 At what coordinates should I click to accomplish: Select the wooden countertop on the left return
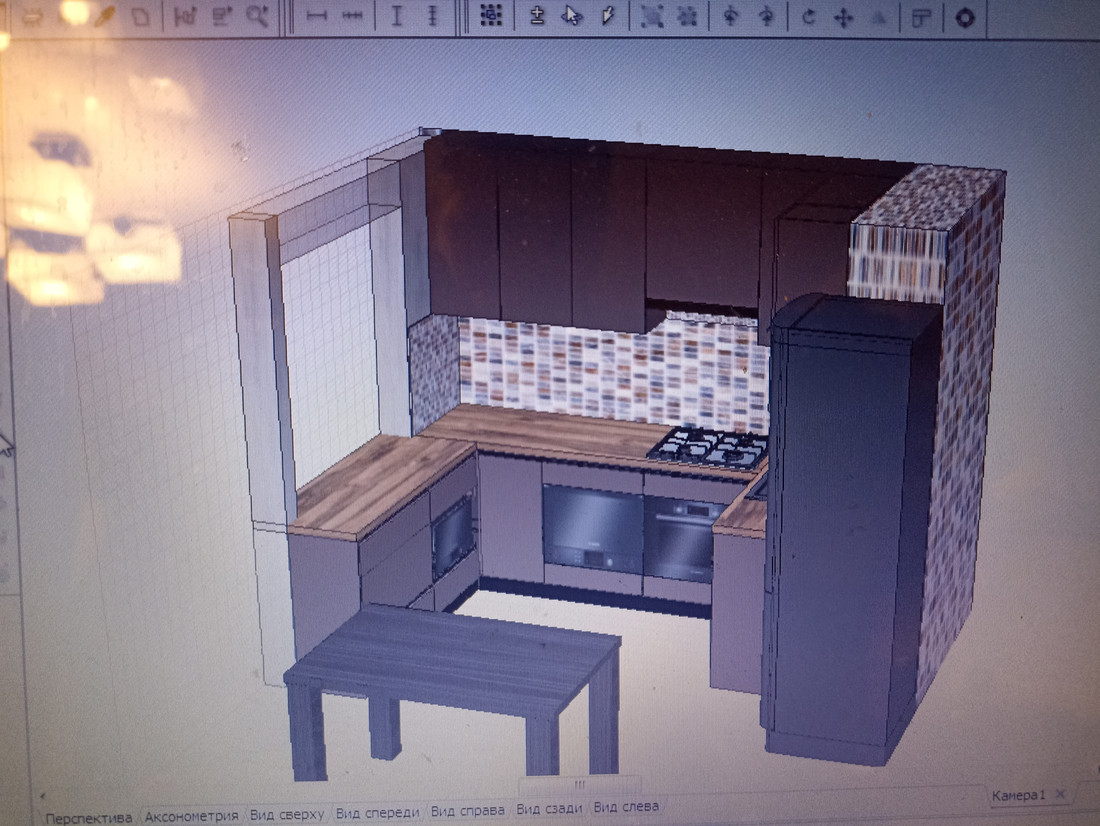(382, 484)
